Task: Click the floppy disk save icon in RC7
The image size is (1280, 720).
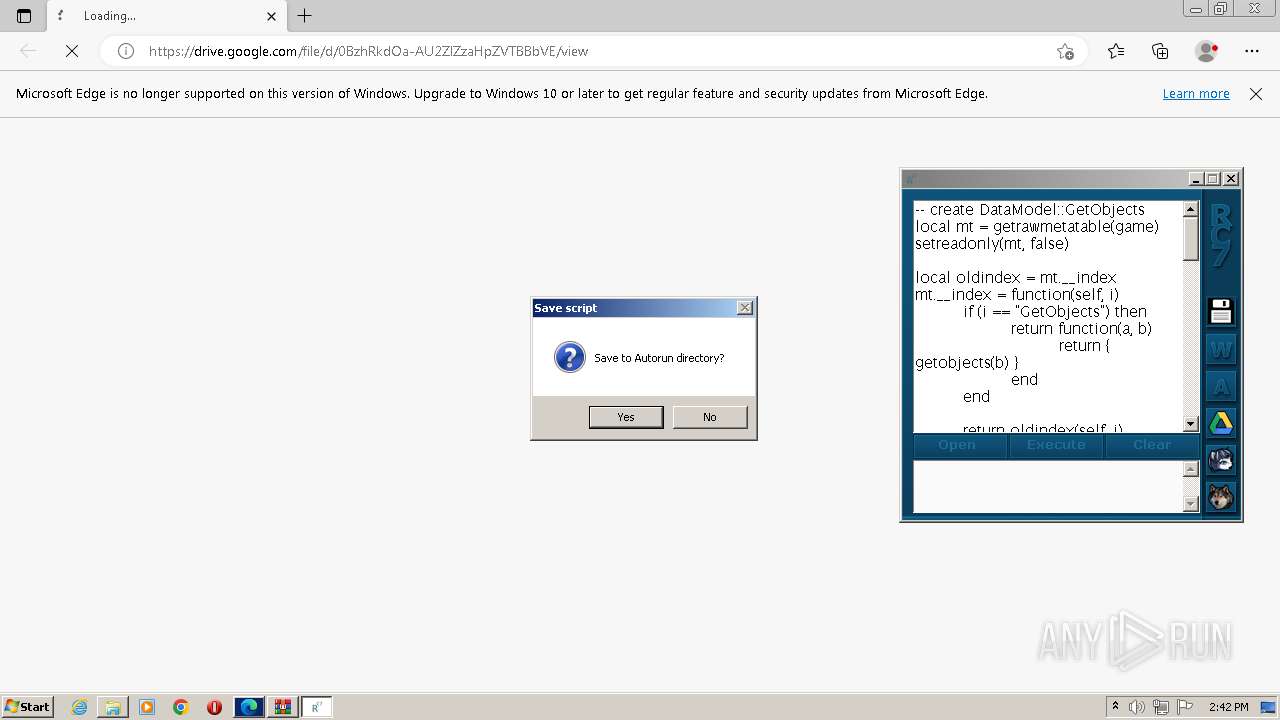Action: coord(1220,312)
